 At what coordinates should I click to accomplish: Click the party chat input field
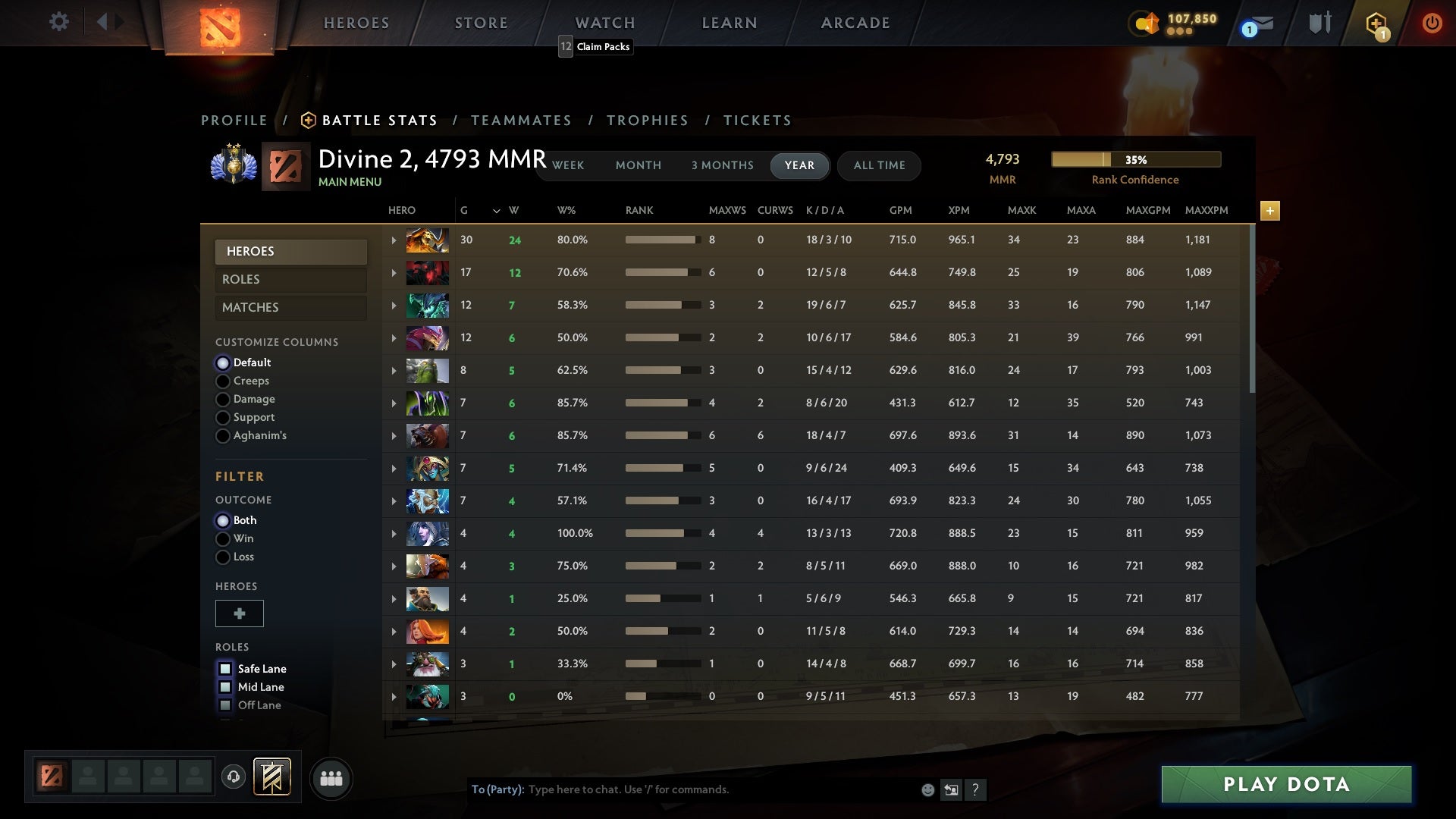(682, 789)
